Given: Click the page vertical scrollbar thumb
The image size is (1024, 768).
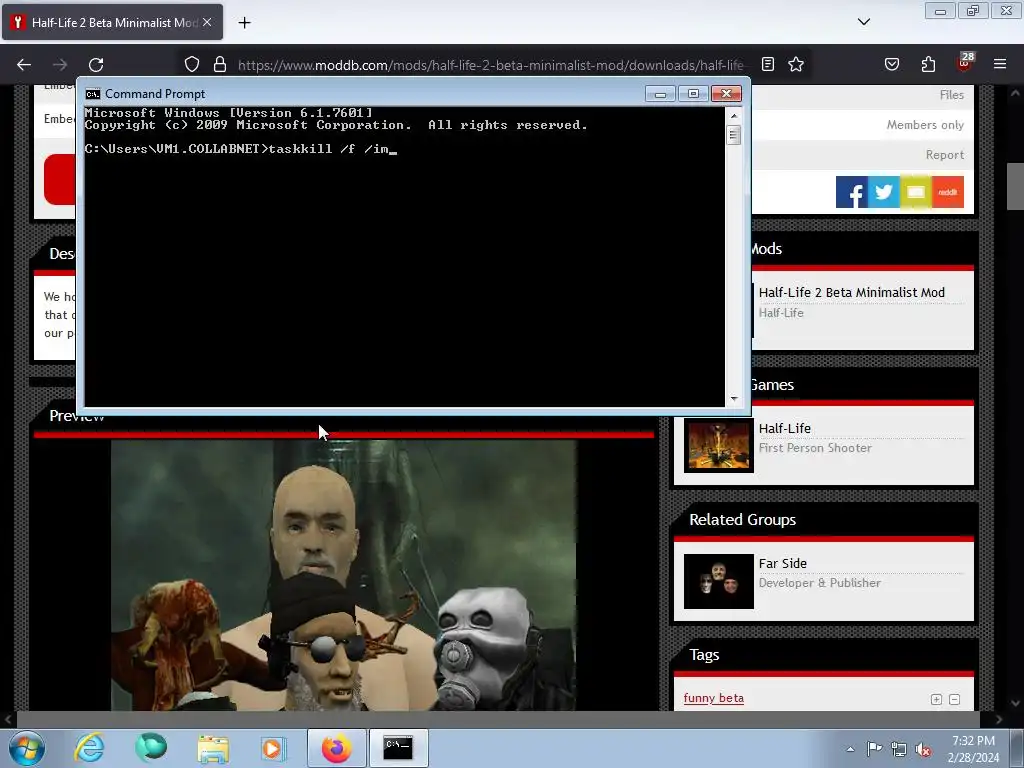Looking at the screenshot, I should point(1015,186).
